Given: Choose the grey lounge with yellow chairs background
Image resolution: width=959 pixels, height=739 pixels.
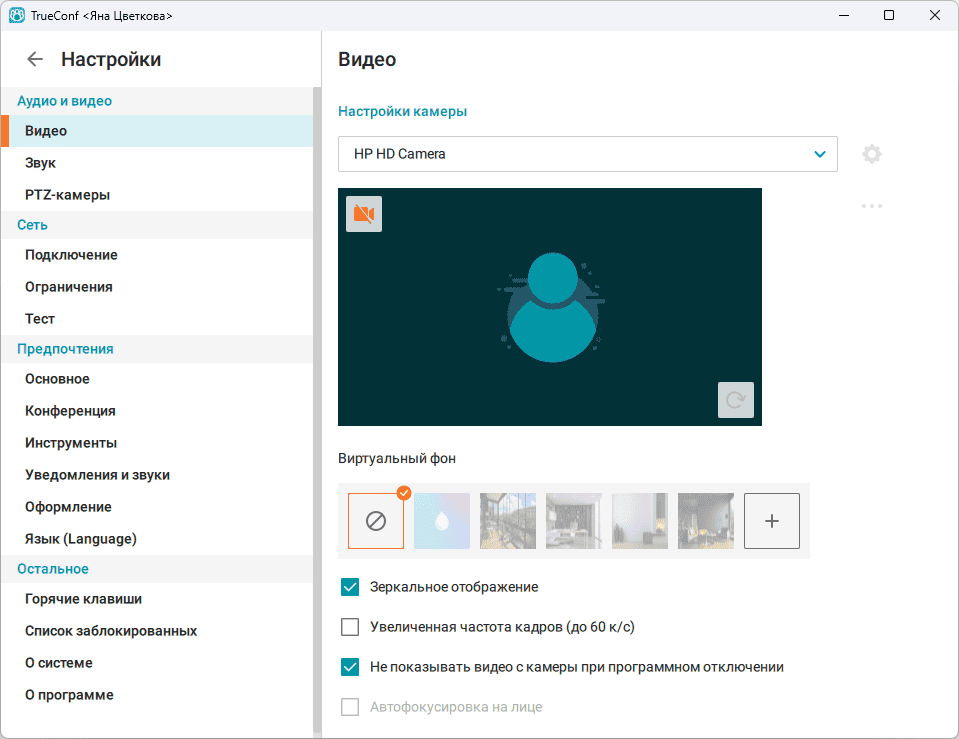Looking at the screenshot, I should (706, 521).
